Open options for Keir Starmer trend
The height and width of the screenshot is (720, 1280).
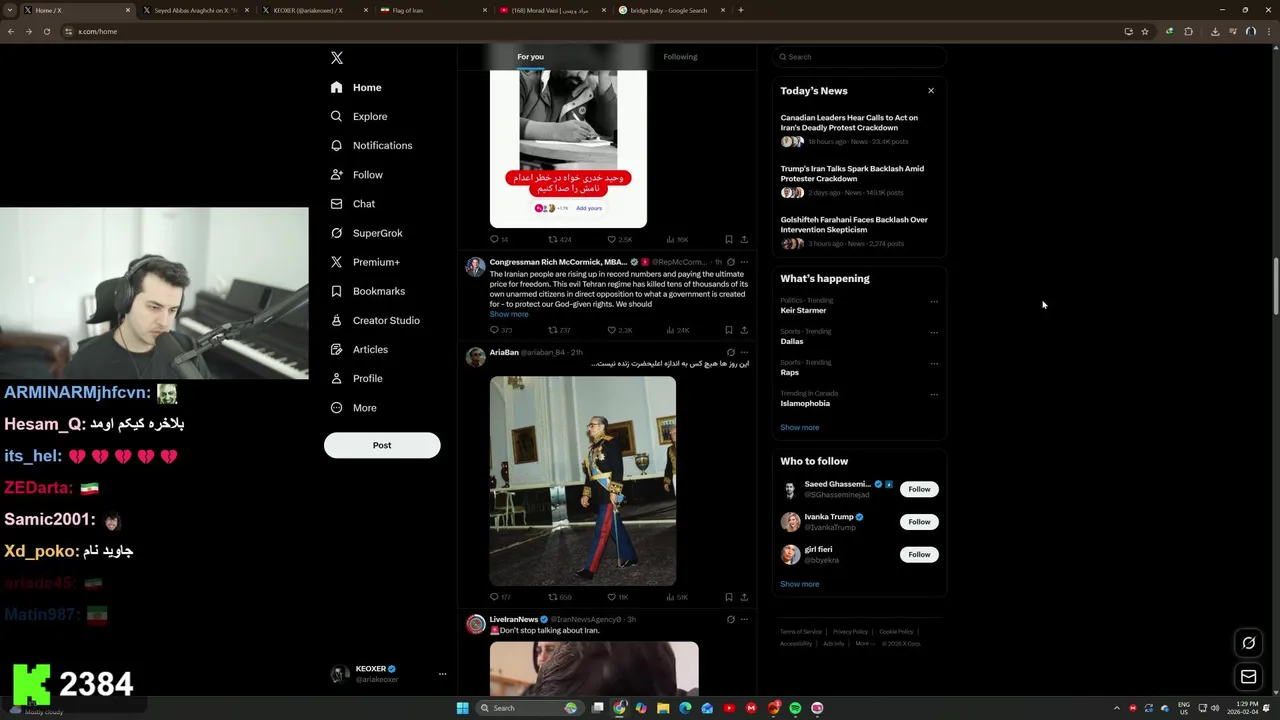point(934,301)
